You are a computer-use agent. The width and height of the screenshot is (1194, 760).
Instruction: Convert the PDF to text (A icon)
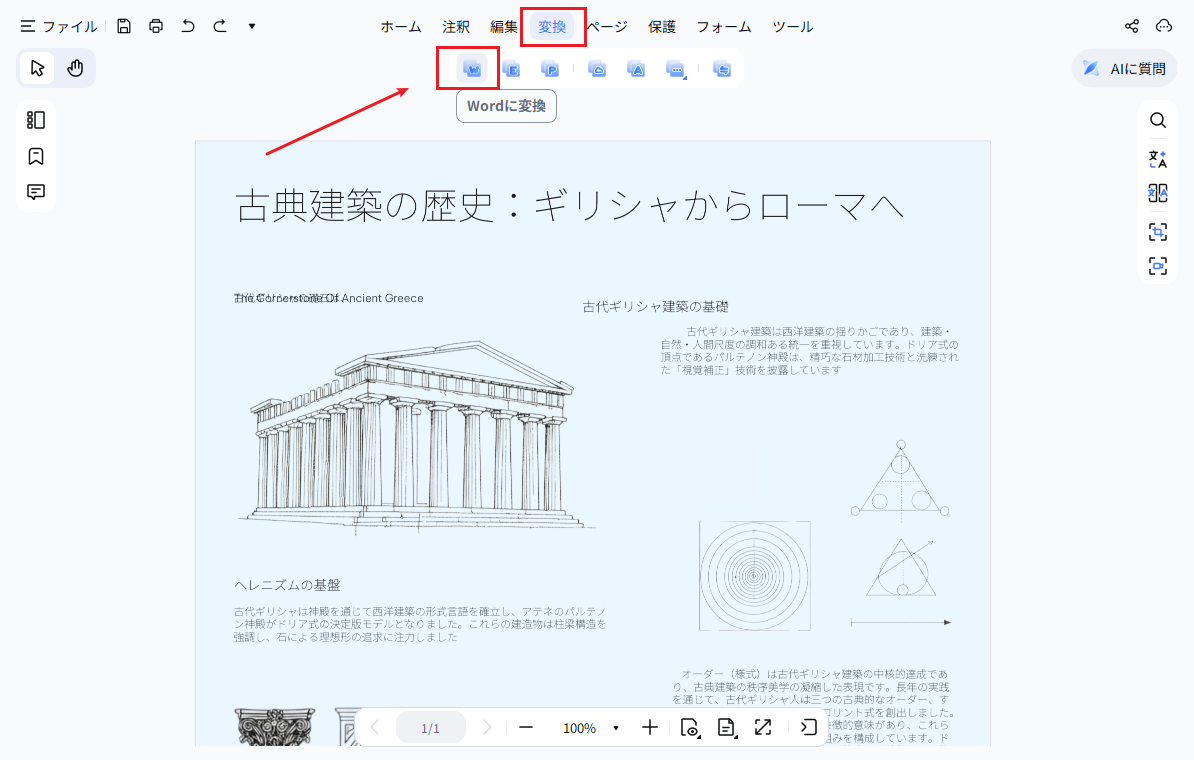[x=636, y=69]
